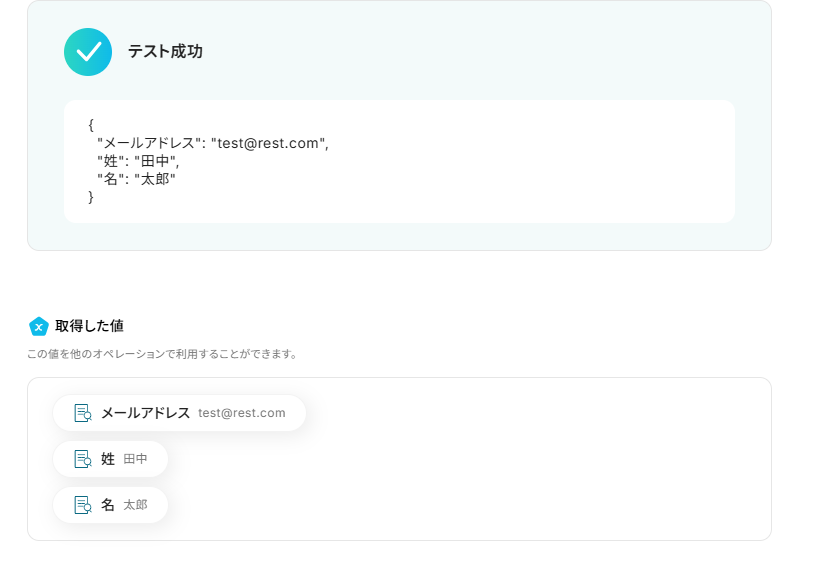Click the 田中 value in the chip
Screen dimensions: 826x570
(x=135, y=459)
